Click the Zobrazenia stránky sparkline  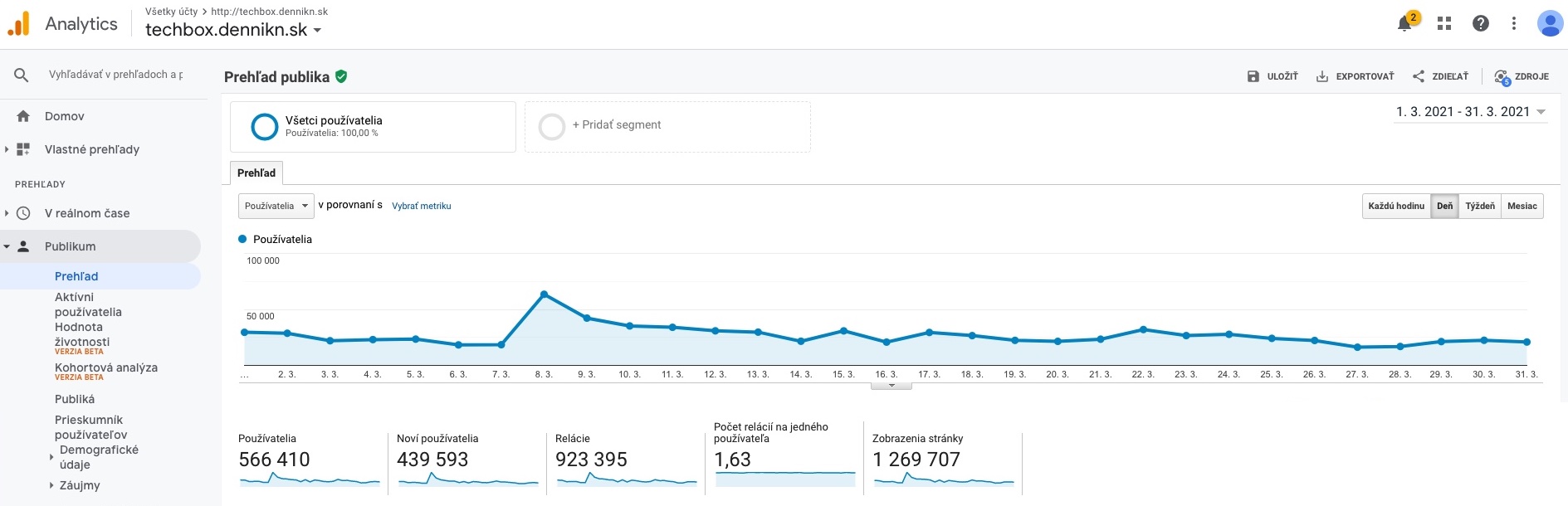(944, 479)
